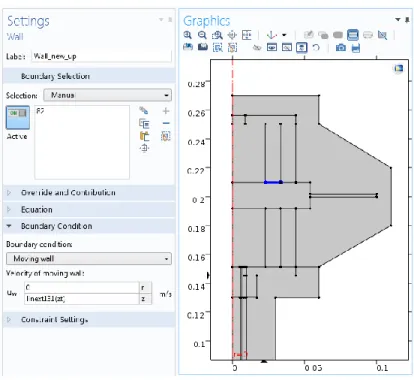The height and width of the screenshot is (380, 414).
Task: Click the Label field Wall_new_up
Action: [x=102, y=56]
